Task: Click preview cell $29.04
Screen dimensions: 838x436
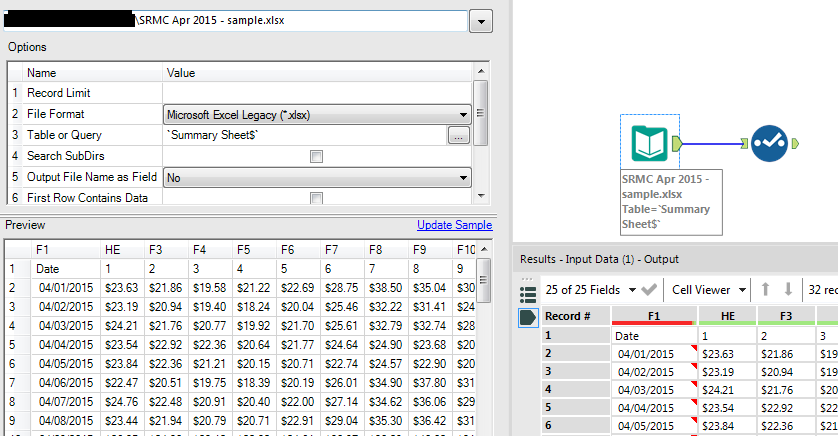Action: [342, 421]
